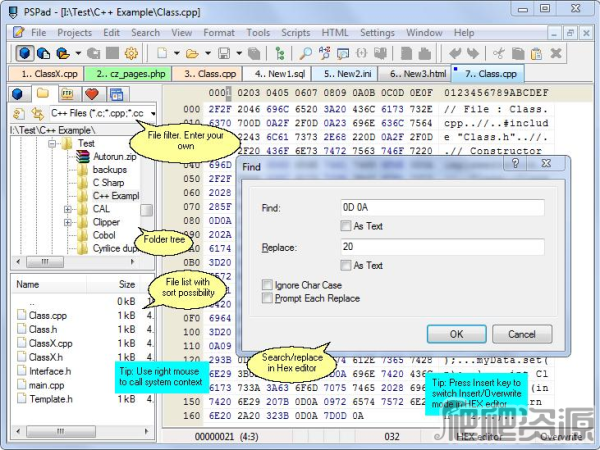This screenshot has height=450, width=600.
Task: Open the Search menu
Action: coord(145,33)
